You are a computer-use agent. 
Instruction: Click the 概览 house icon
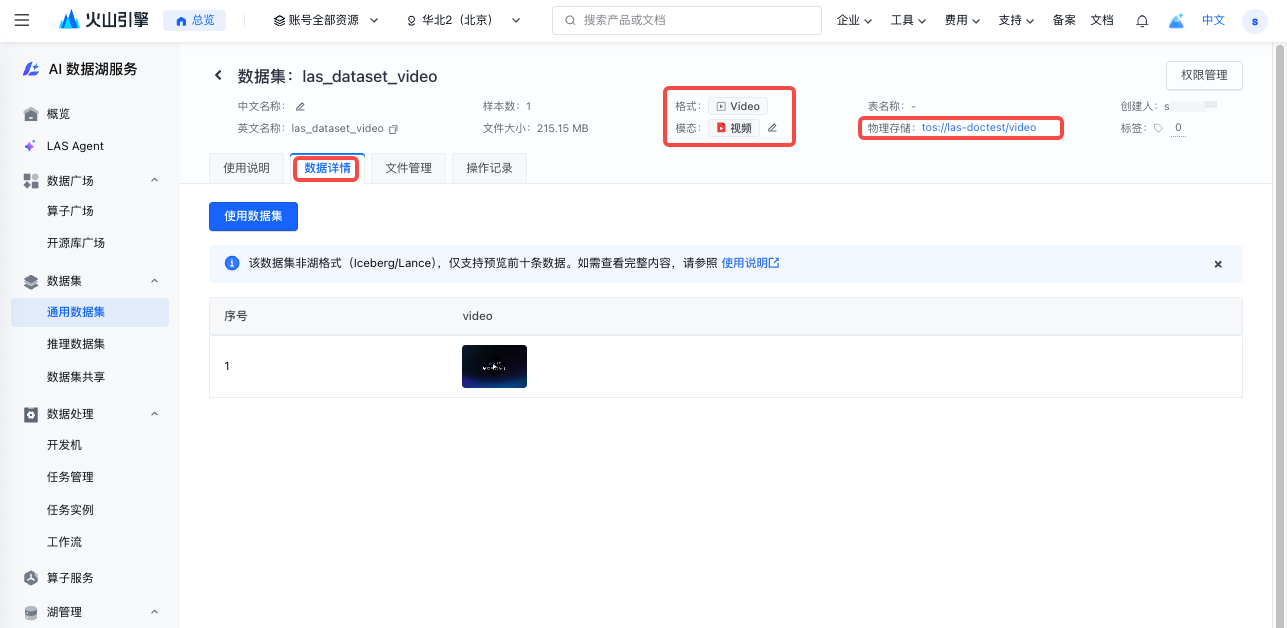(x=31, y=114)
